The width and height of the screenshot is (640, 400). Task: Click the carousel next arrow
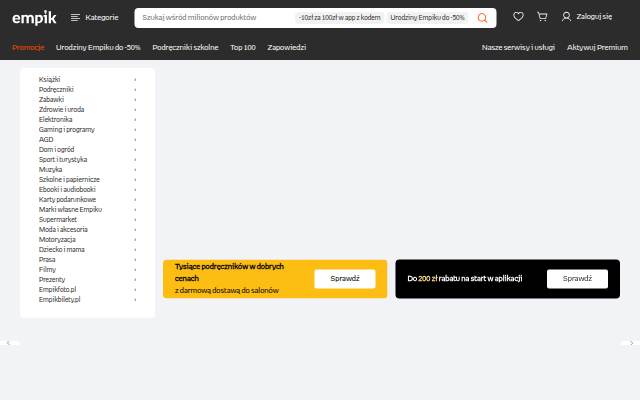(631, 343)
